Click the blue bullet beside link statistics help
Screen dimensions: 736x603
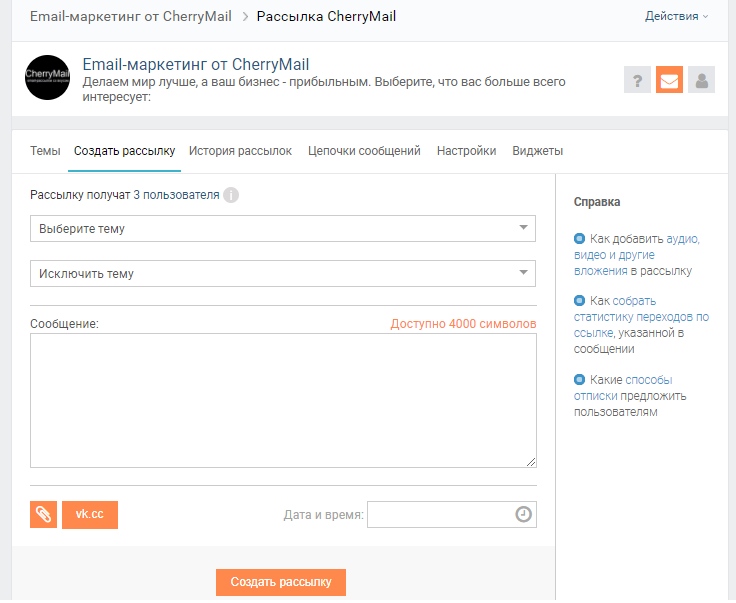click(x=579, y=300)
